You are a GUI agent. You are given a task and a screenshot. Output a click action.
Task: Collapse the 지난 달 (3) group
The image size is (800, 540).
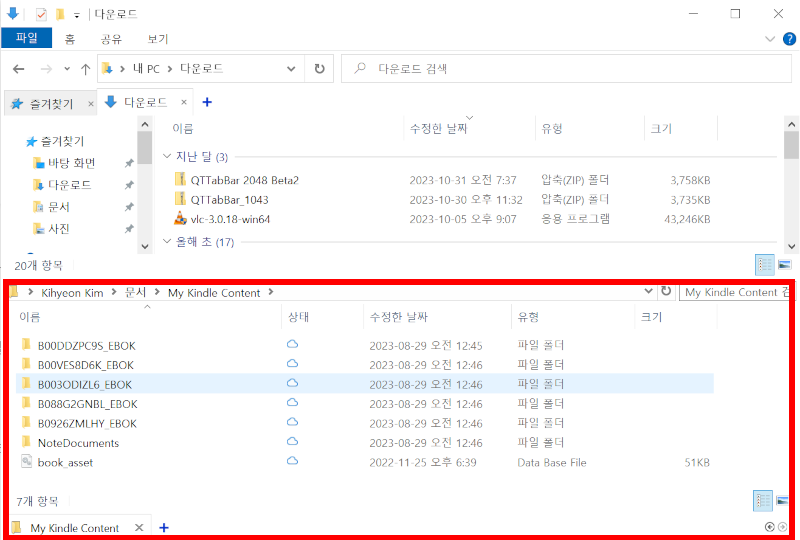[x=166, y=156]
